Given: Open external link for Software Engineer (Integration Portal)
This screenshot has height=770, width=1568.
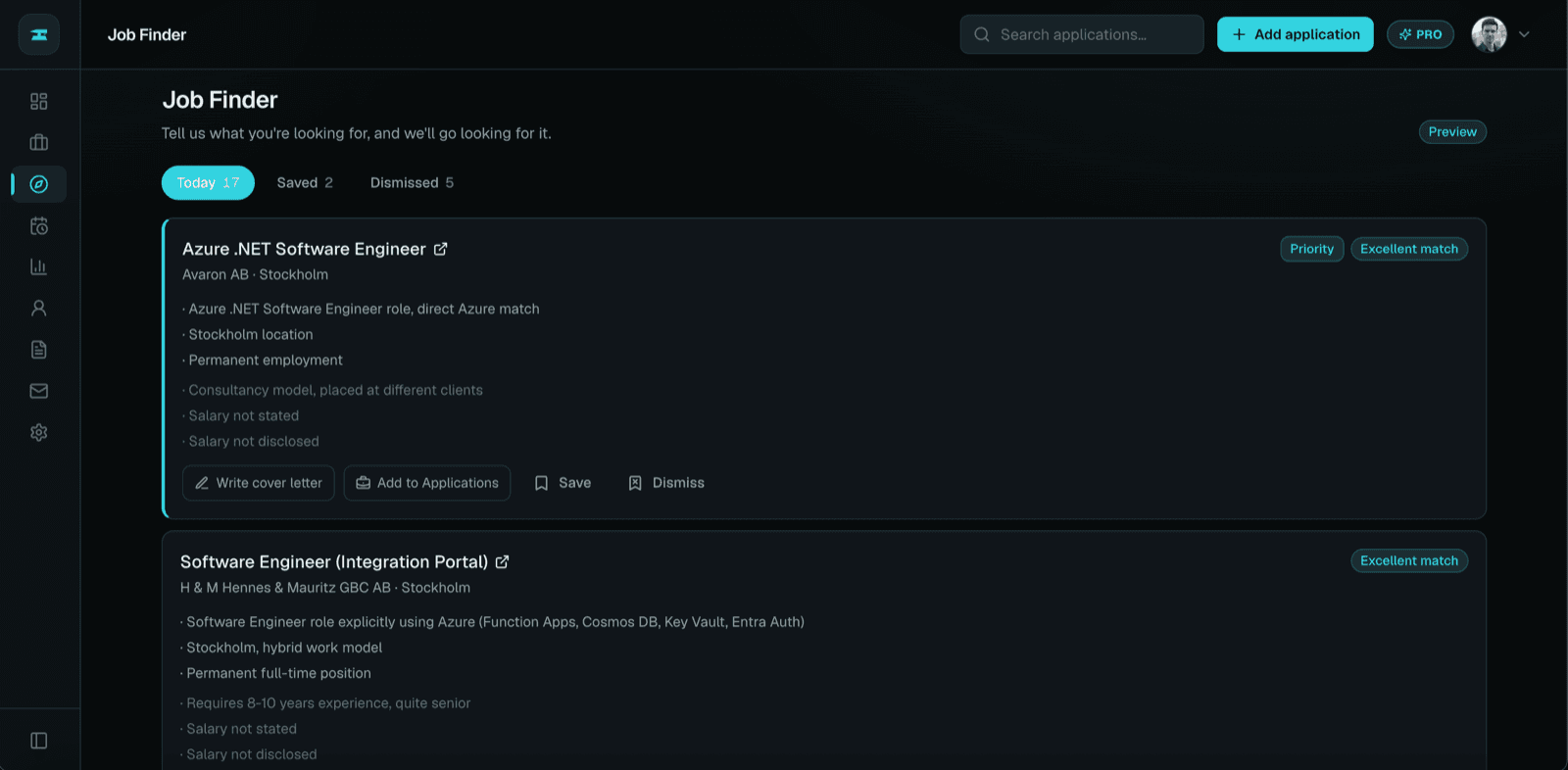Looking at the screenshot, I should pyautogui.click(x=503, y=561).
